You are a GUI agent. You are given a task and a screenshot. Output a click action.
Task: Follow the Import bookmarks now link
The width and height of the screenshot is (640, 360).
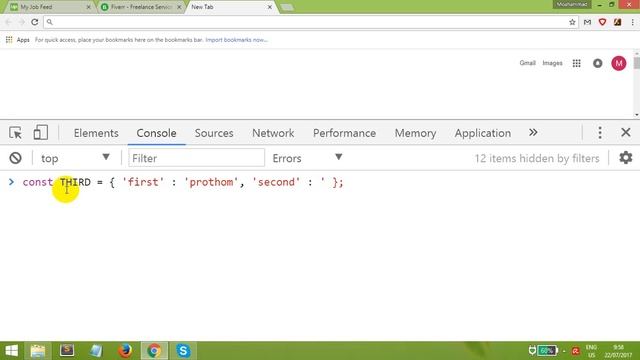(x=236, y=40)
